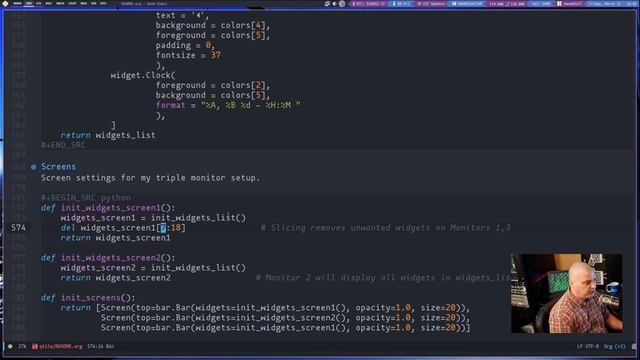Click the qtile/README.org buffer name

coord(60,347)
